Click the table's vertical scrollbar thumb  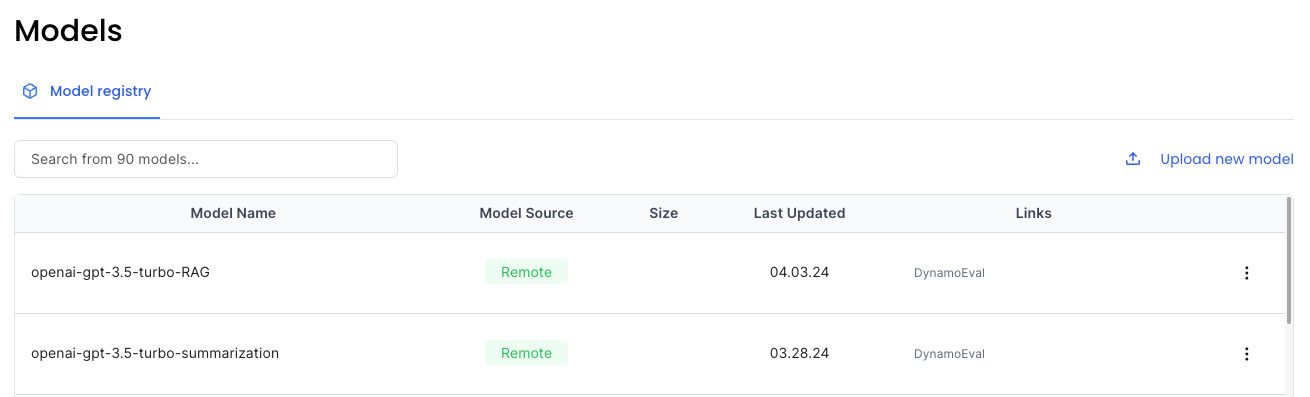tap(1288, 260)
